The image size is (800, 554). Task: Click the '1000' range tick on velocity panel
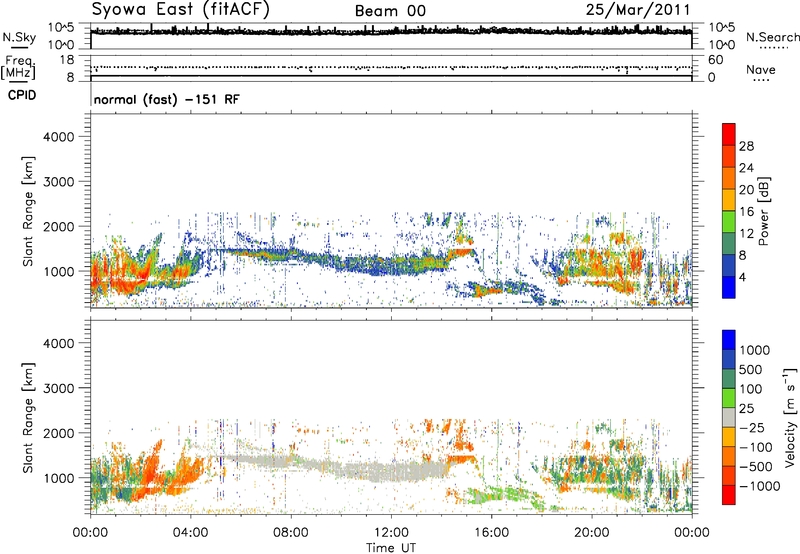[58, 478]
